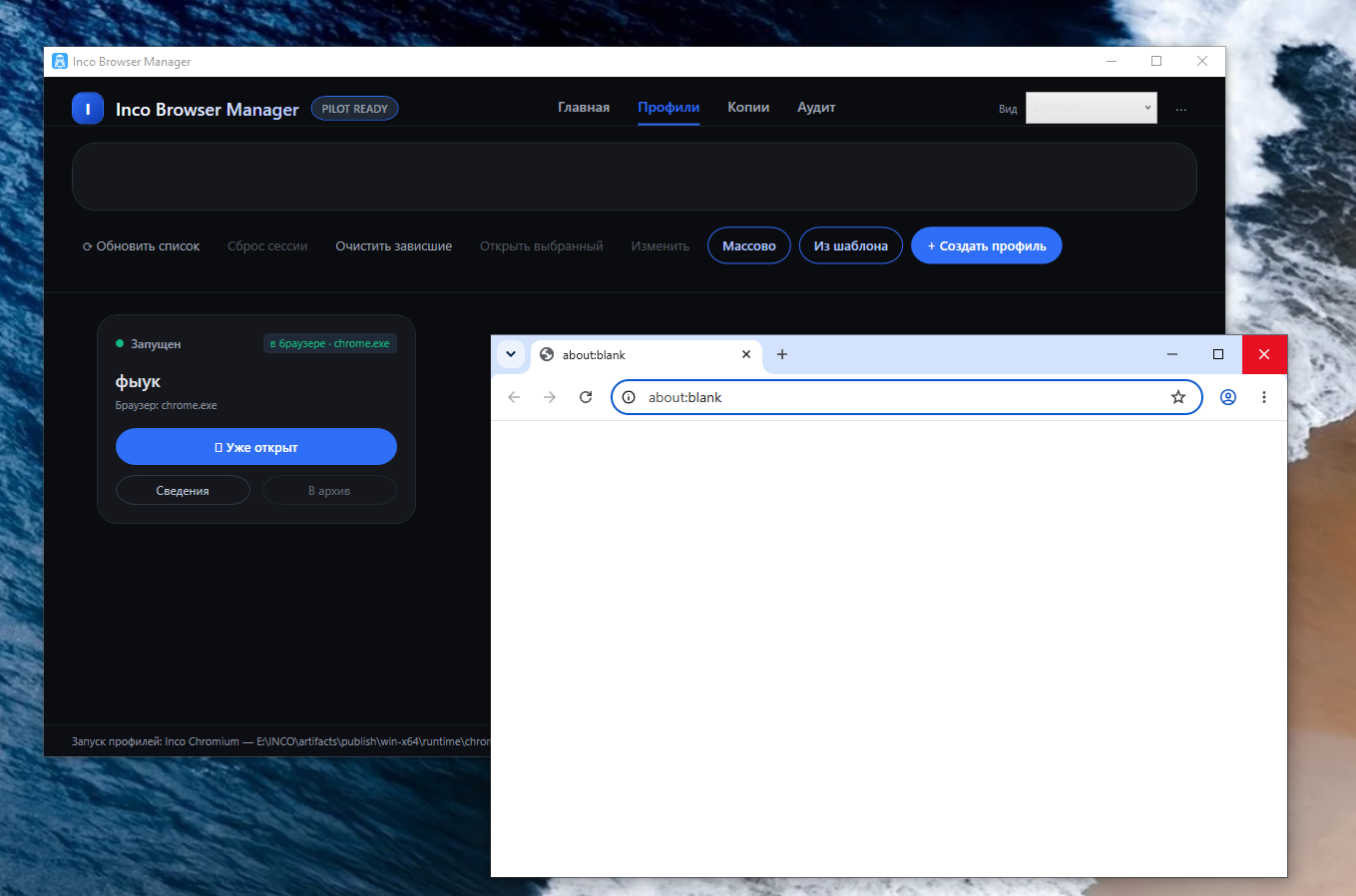Maximize the Chrome window
This screenshot has width=1356, height=896.
pyautogui.click(x=1218, y=354)
